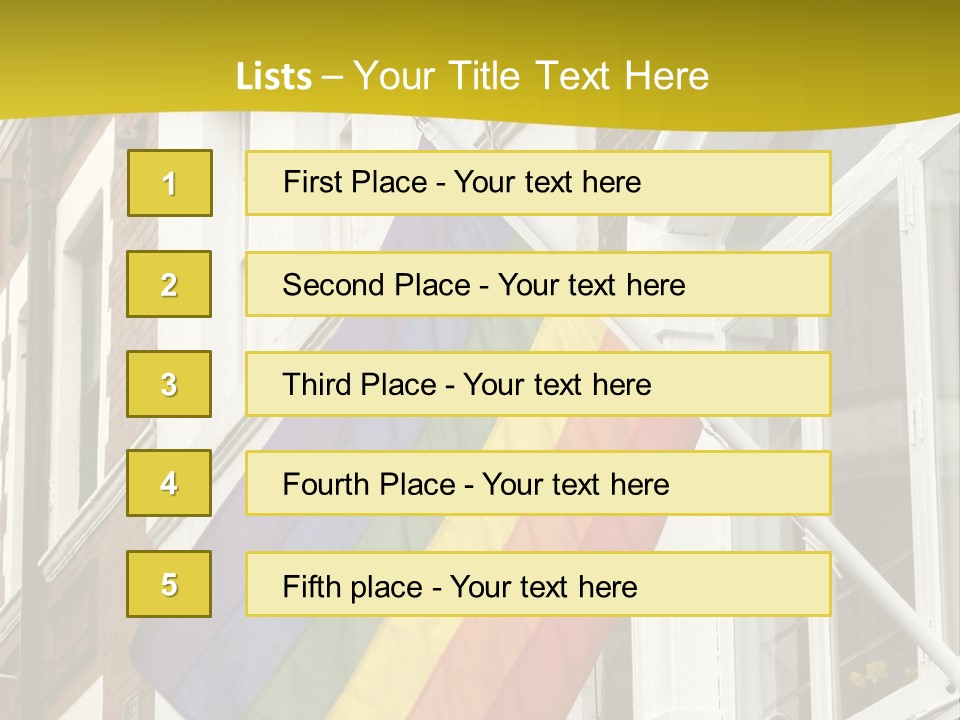This screenshot has height=720, width=960.
Task: Click the Fourth Place text bar
Action: pyautogui.click(x=538, y=483)
